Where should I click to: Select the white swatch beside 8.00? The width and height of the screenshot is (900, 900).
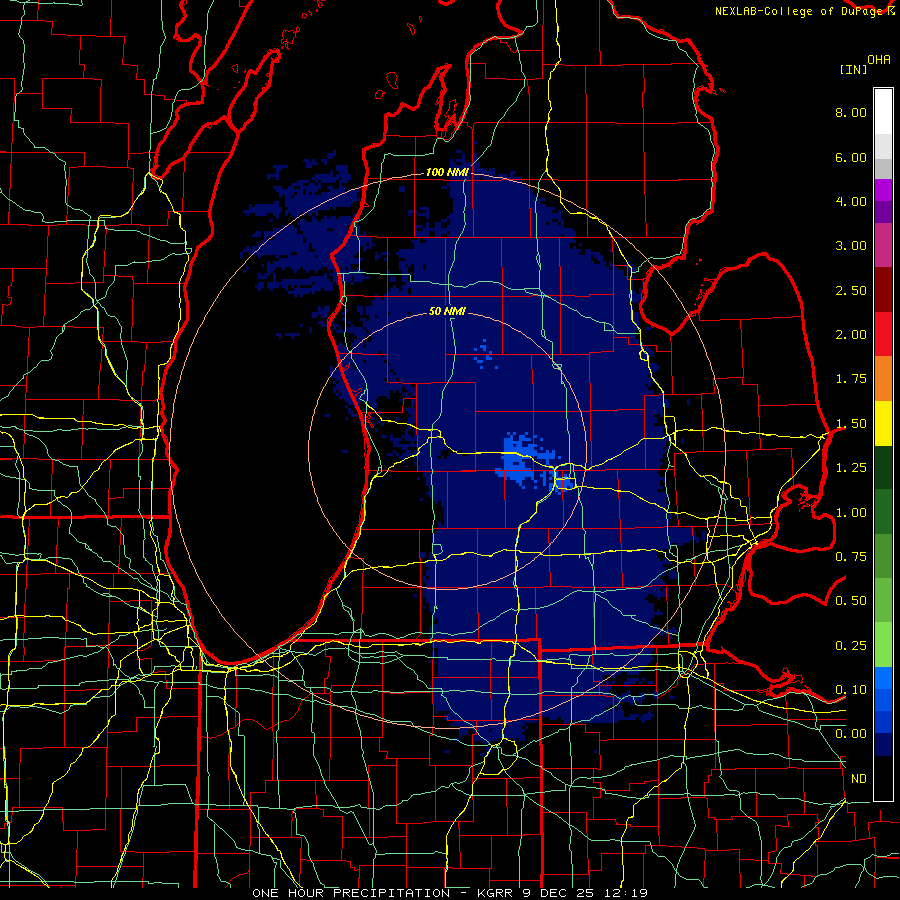tap(883, 112)
